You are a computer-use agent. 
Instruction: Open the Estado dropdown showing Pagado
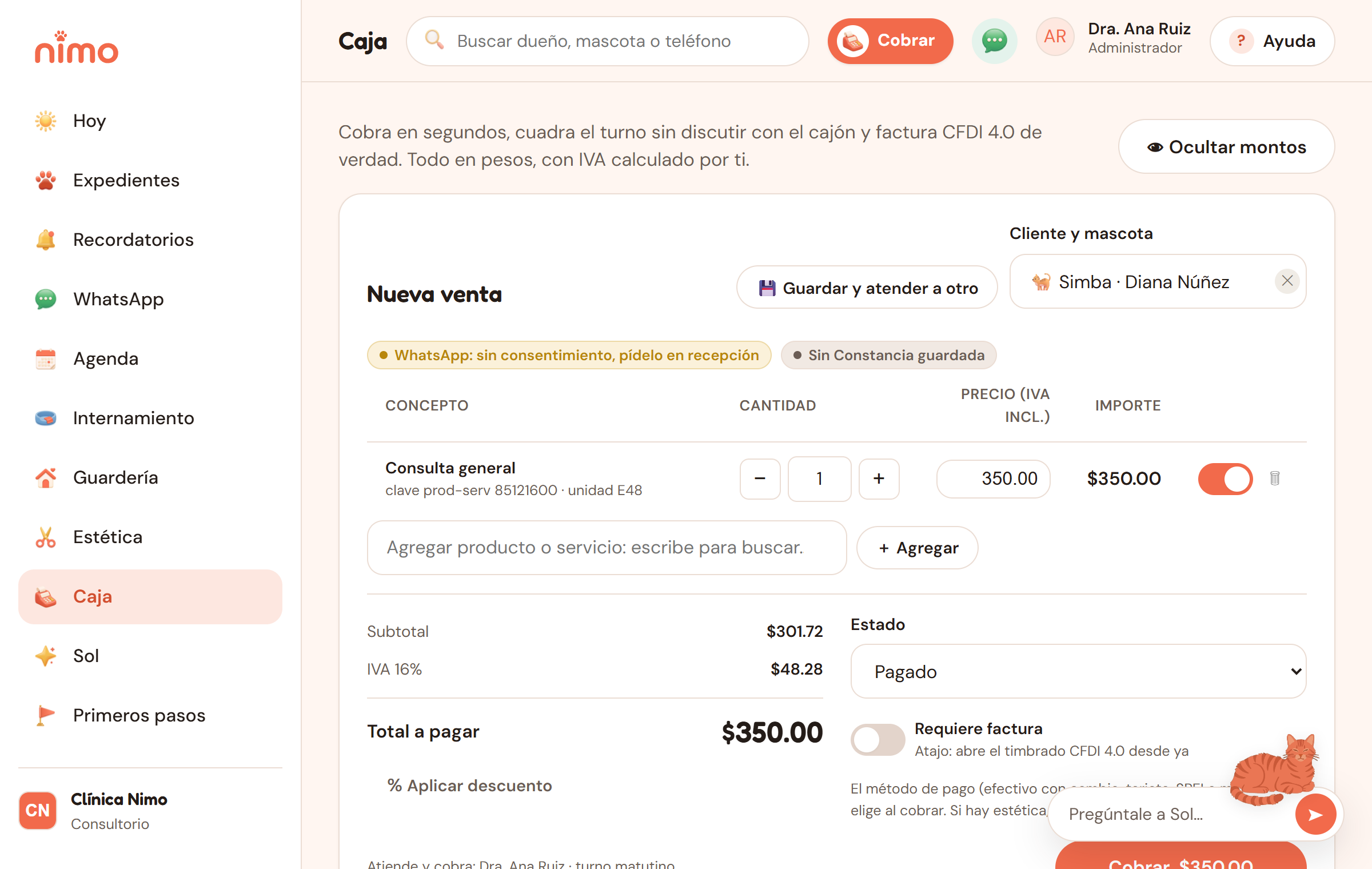(x=1079, y=672)
